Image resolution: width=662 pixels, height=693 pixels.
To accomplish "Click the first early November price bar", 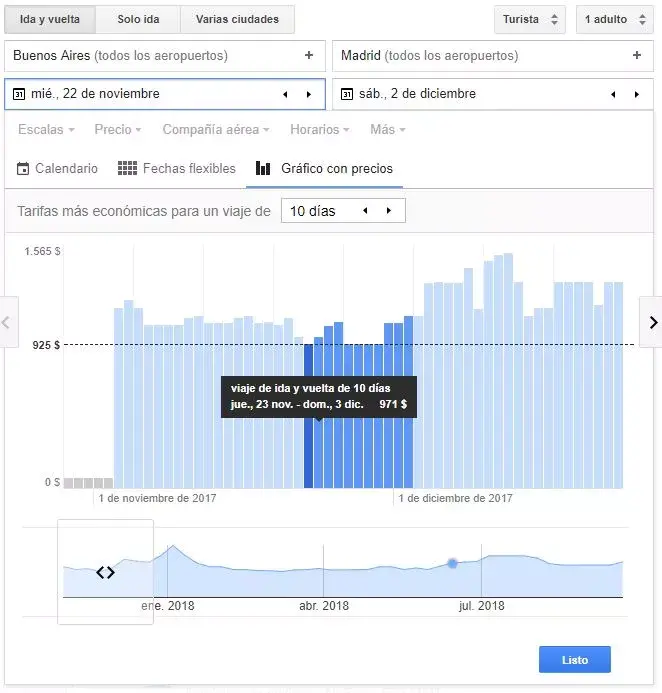I will [x=118, y=398].
